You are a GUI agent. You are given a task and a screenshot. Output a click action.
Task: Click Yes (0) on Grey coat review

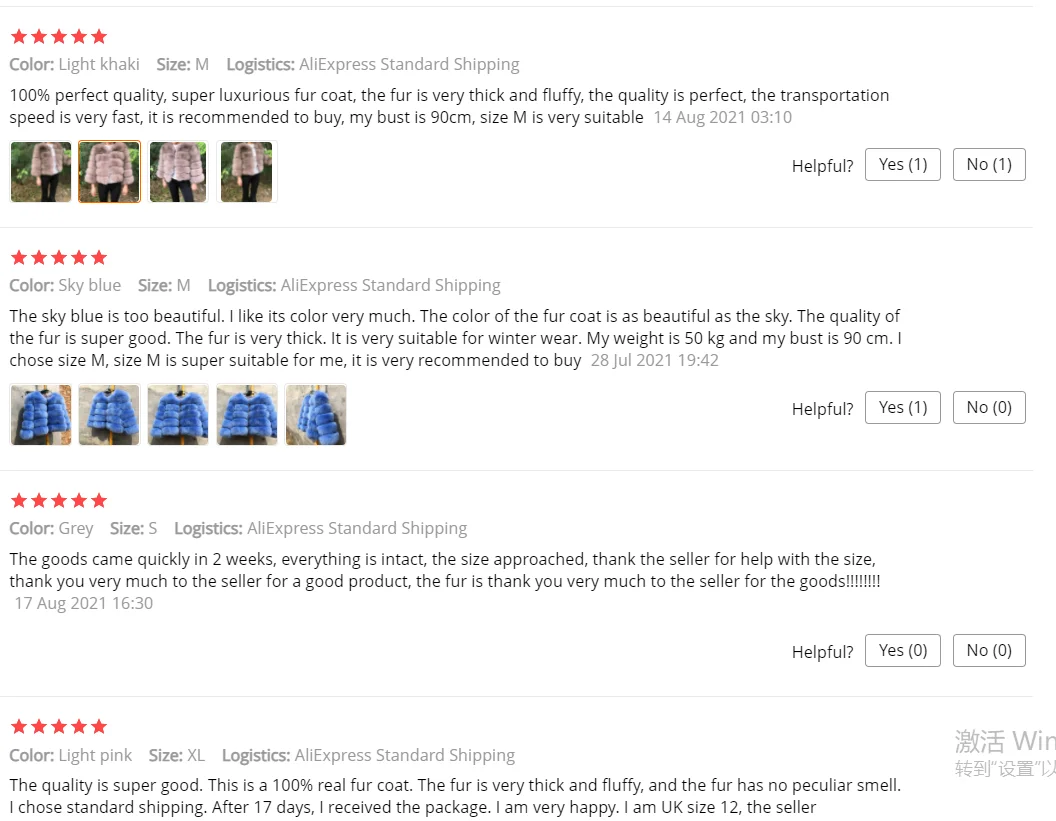[x=902, y=651]
